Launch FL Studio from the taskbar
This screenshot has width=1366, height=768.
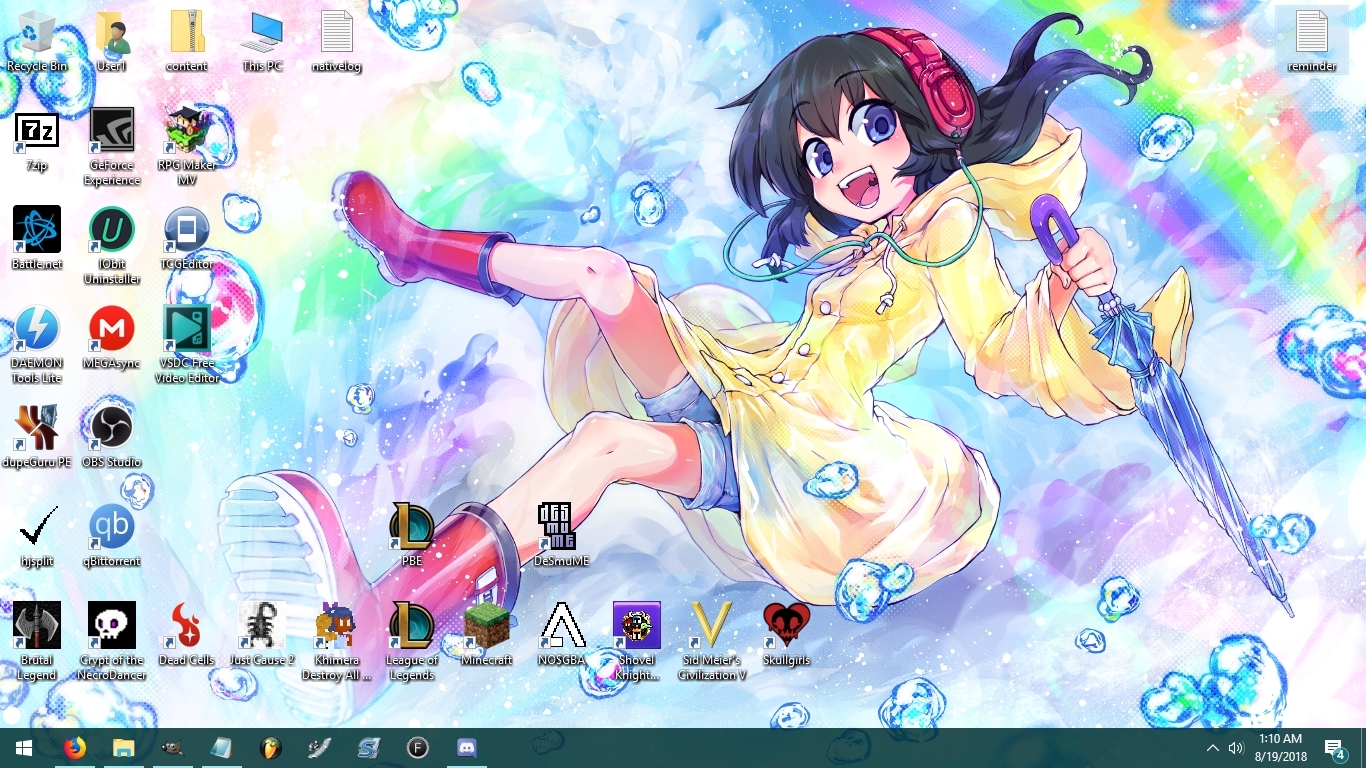click(x=270, y=748)
